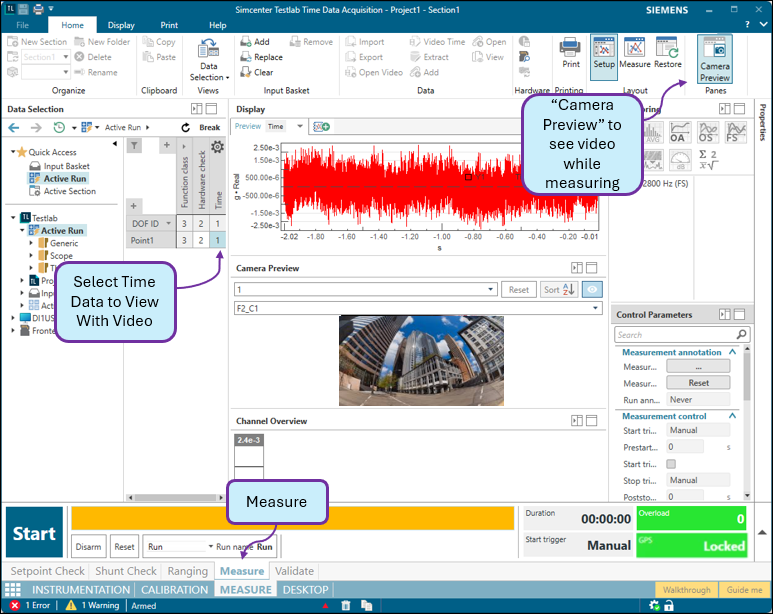
Task: Toggle the eye visibility button in Camera Preview
Action: (594, 289)
